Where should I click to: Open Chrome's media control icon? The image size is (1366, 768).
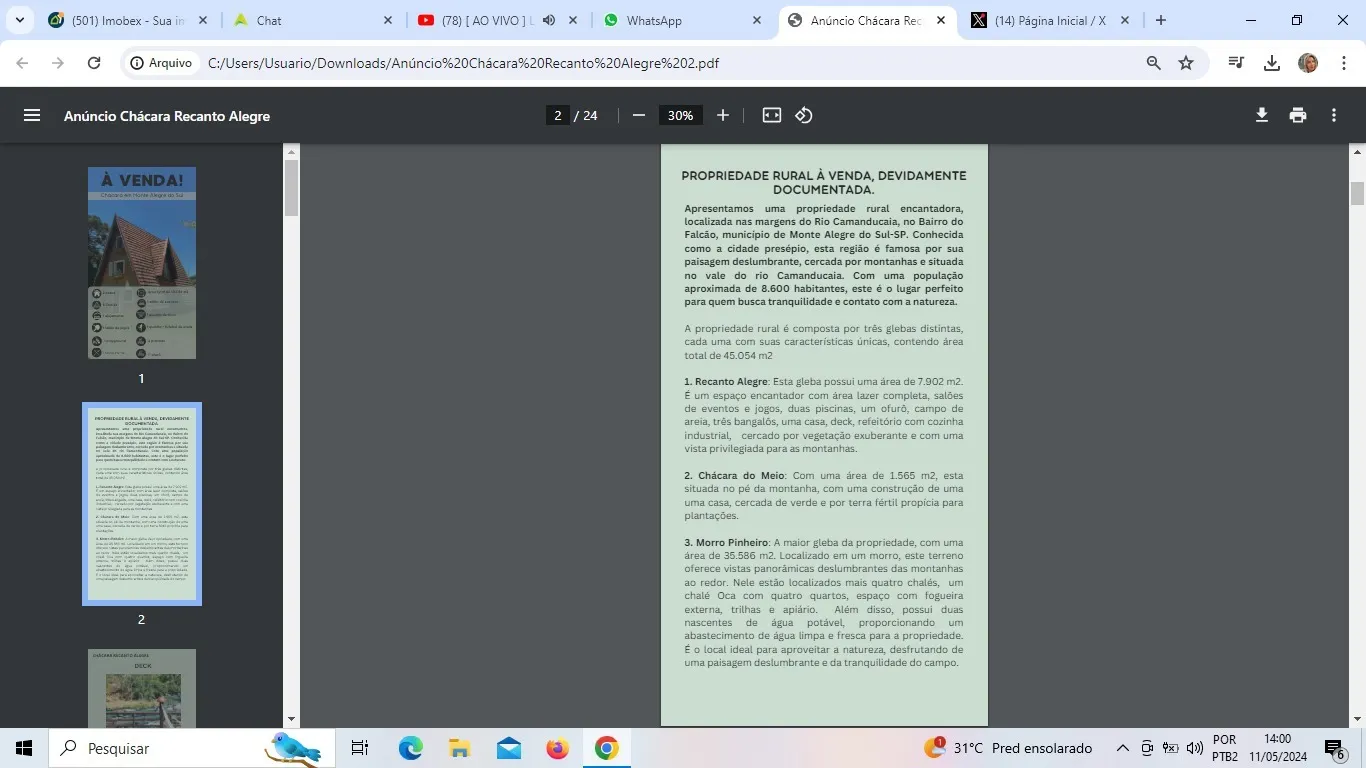1237,63
